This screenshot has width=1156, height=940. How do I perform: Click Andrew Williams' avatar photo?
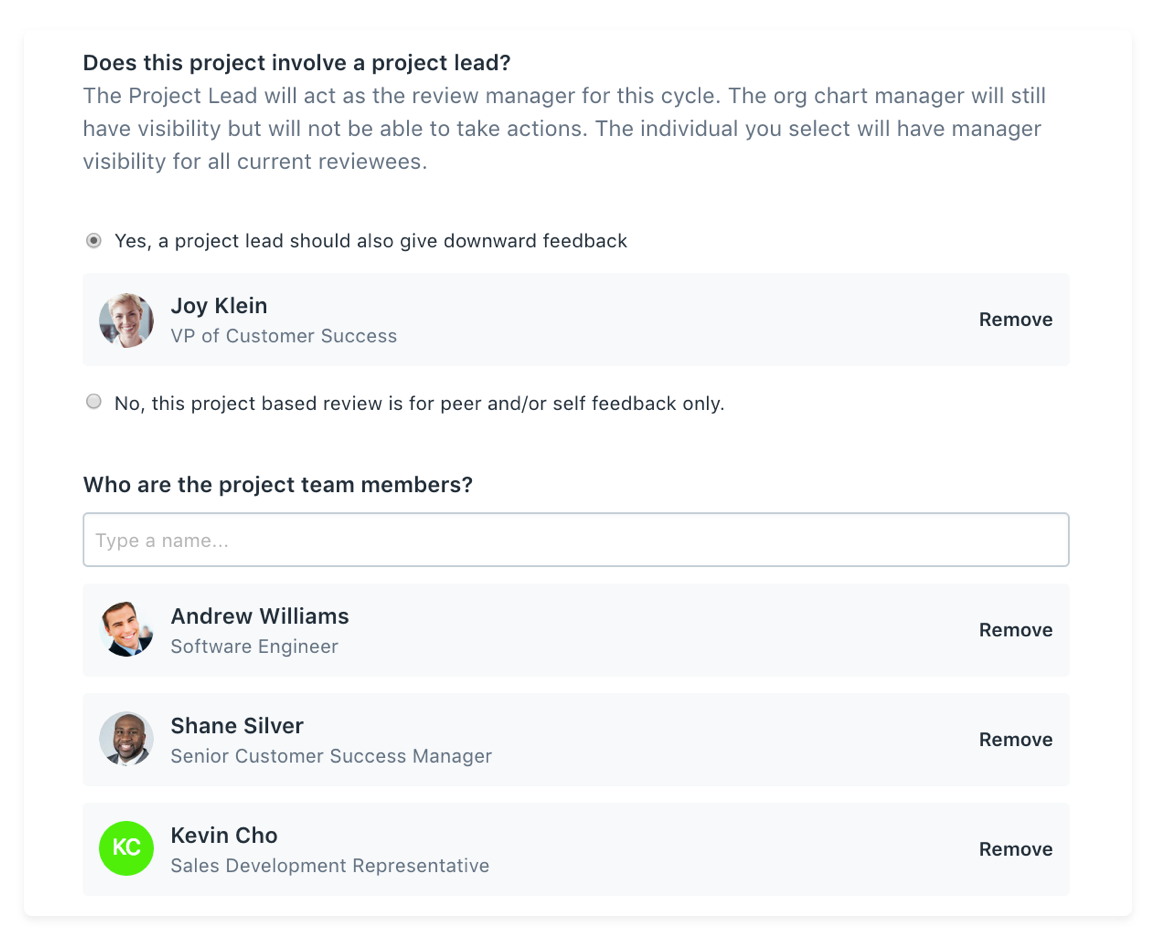coord(126,630)
